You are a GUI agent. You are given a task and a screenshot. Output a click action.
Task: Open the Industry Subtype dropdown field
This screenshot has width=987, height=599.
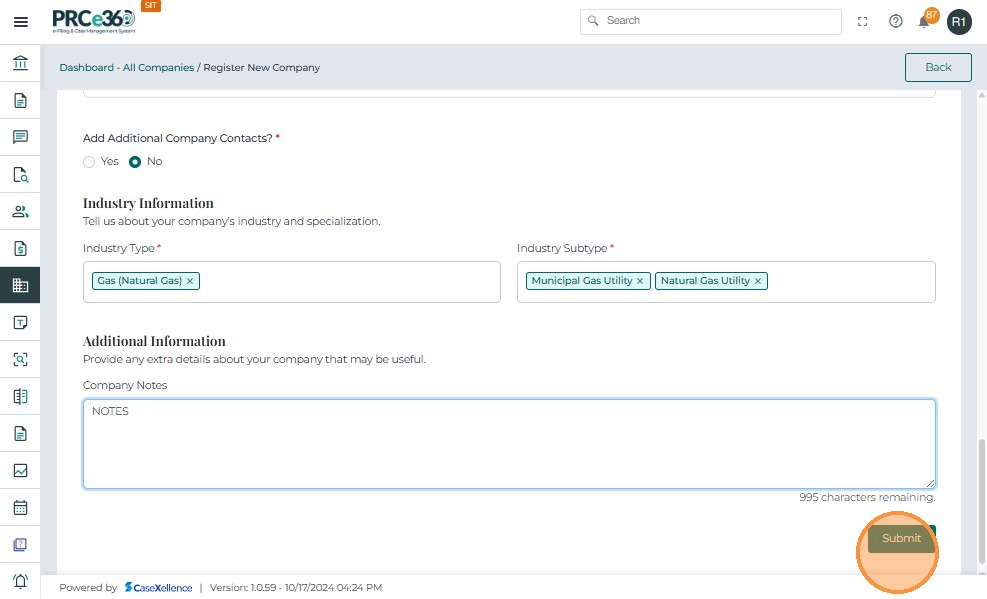tap(850, 282)
